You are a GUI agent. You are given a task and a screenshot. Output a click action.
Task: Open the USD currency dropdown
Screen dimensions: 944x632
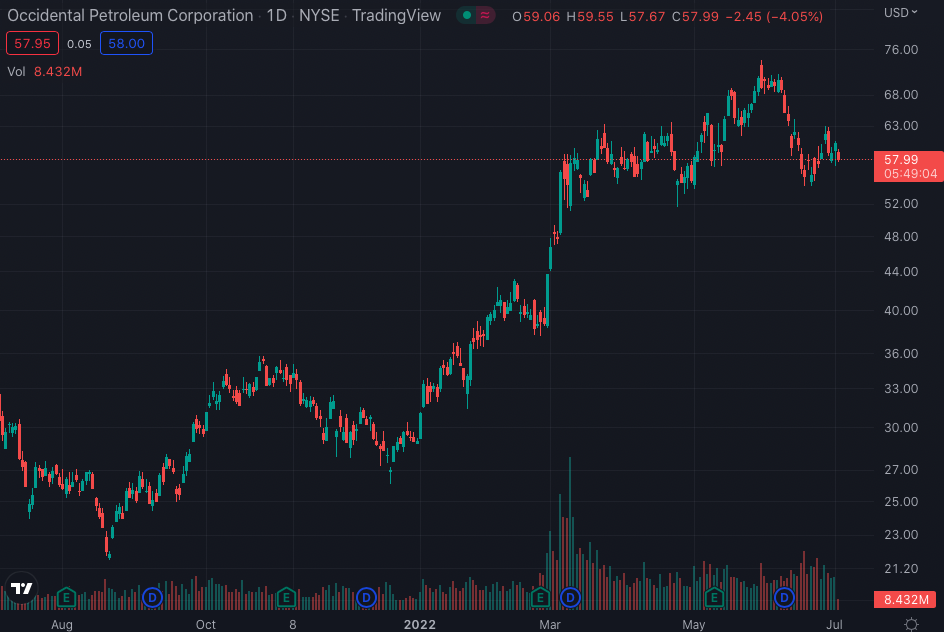coord(901,13)
